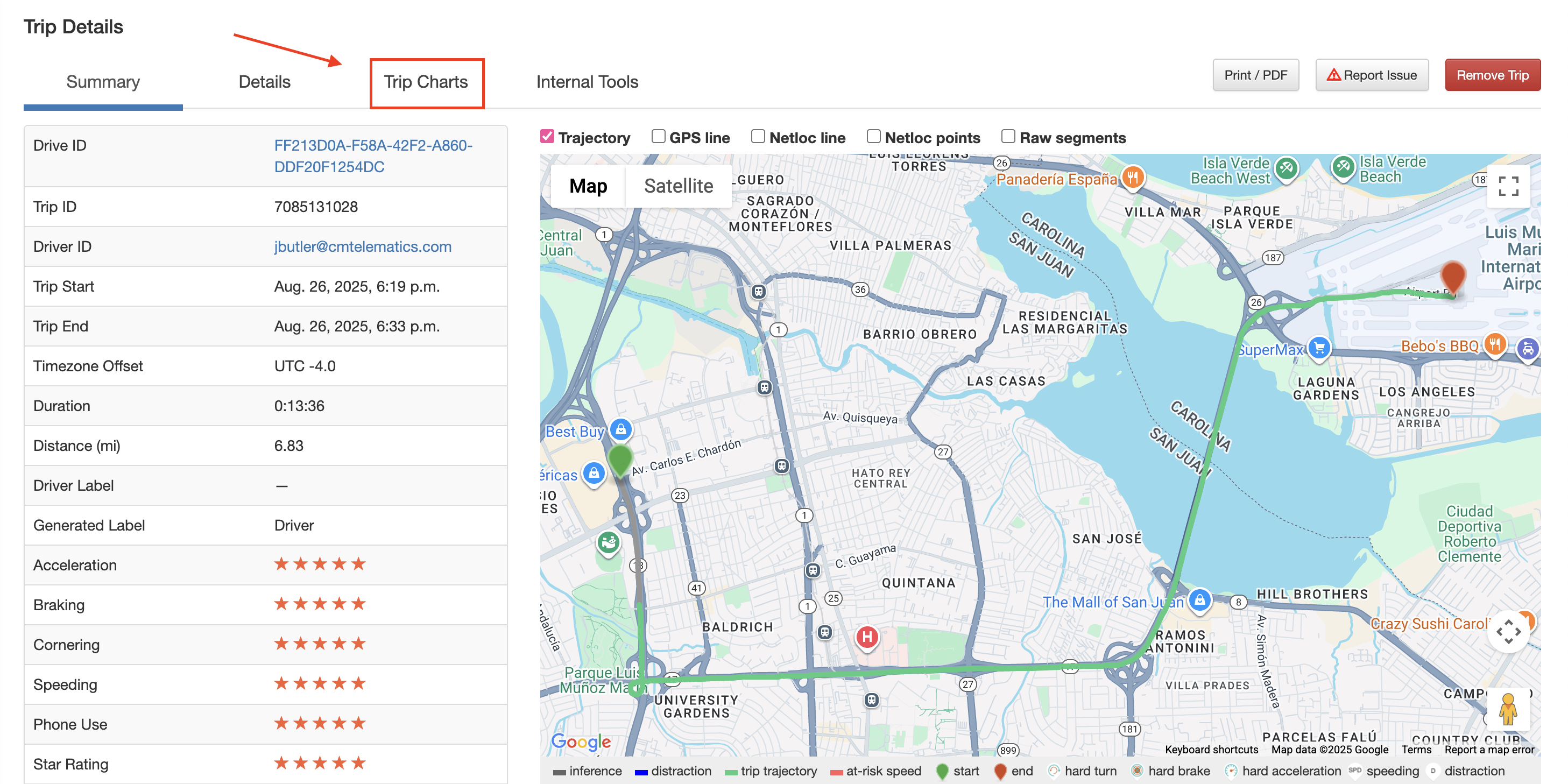Click the green start marker on the map
Viewport: 1568px width, 784px height.
(x=620, y=461)
